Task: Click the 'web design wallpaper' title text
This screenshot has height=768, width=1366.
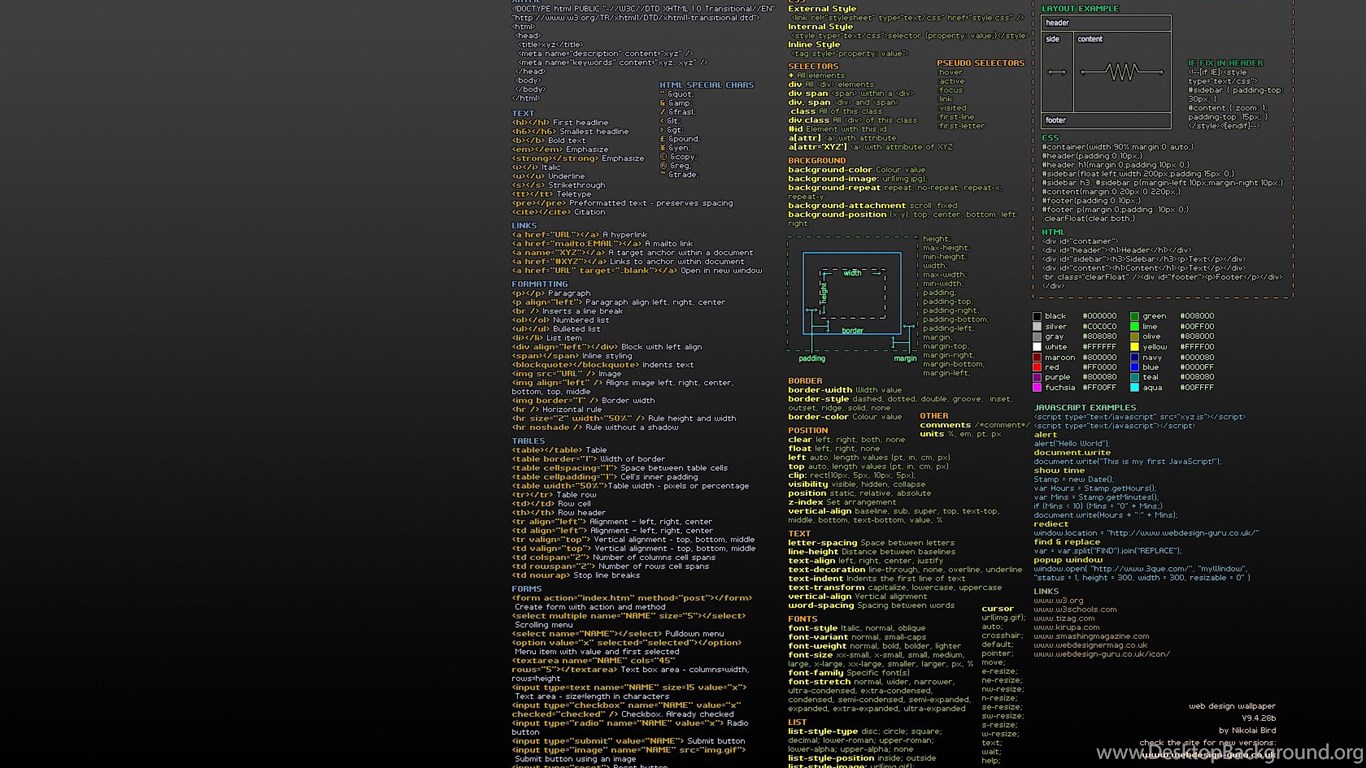Action: (1232, 706)
